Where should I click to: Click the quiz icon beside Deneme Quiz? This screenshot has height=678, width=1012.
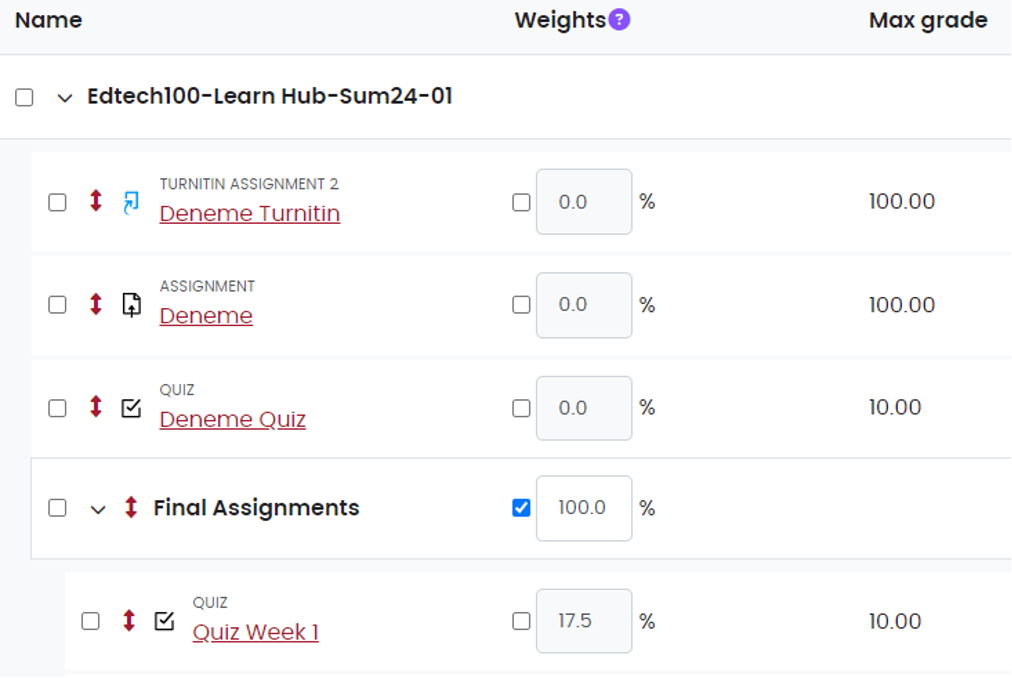point(131,408)
